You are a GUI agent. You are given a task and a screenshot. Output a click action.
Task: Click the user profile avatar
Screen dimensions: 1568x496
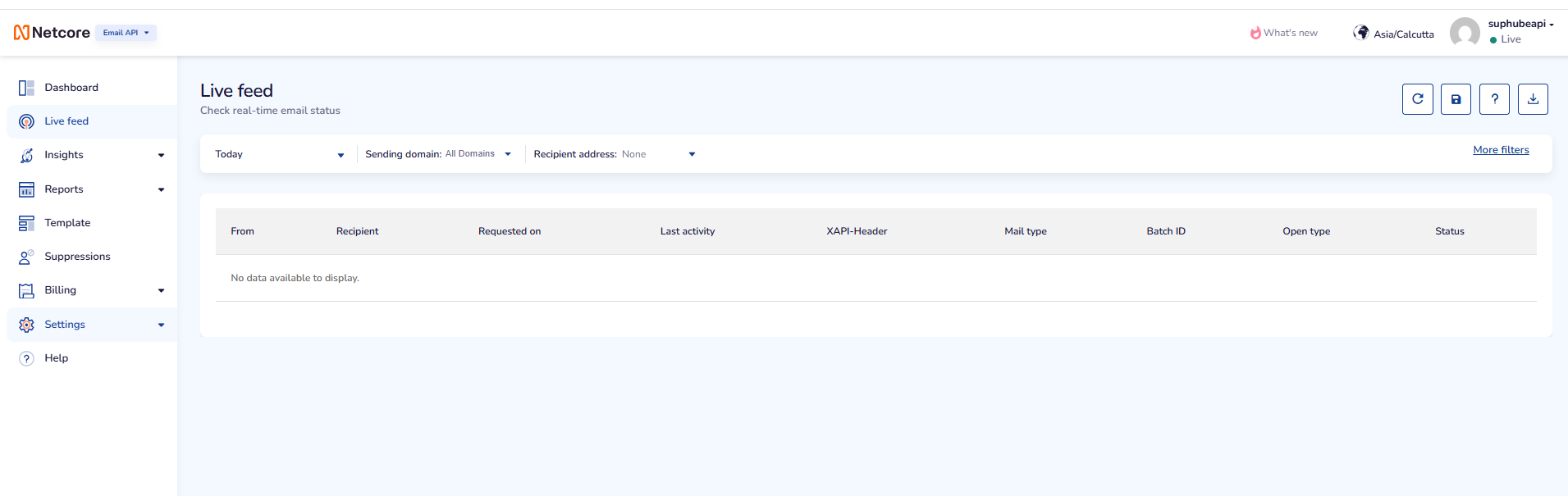pos(1465,33)
